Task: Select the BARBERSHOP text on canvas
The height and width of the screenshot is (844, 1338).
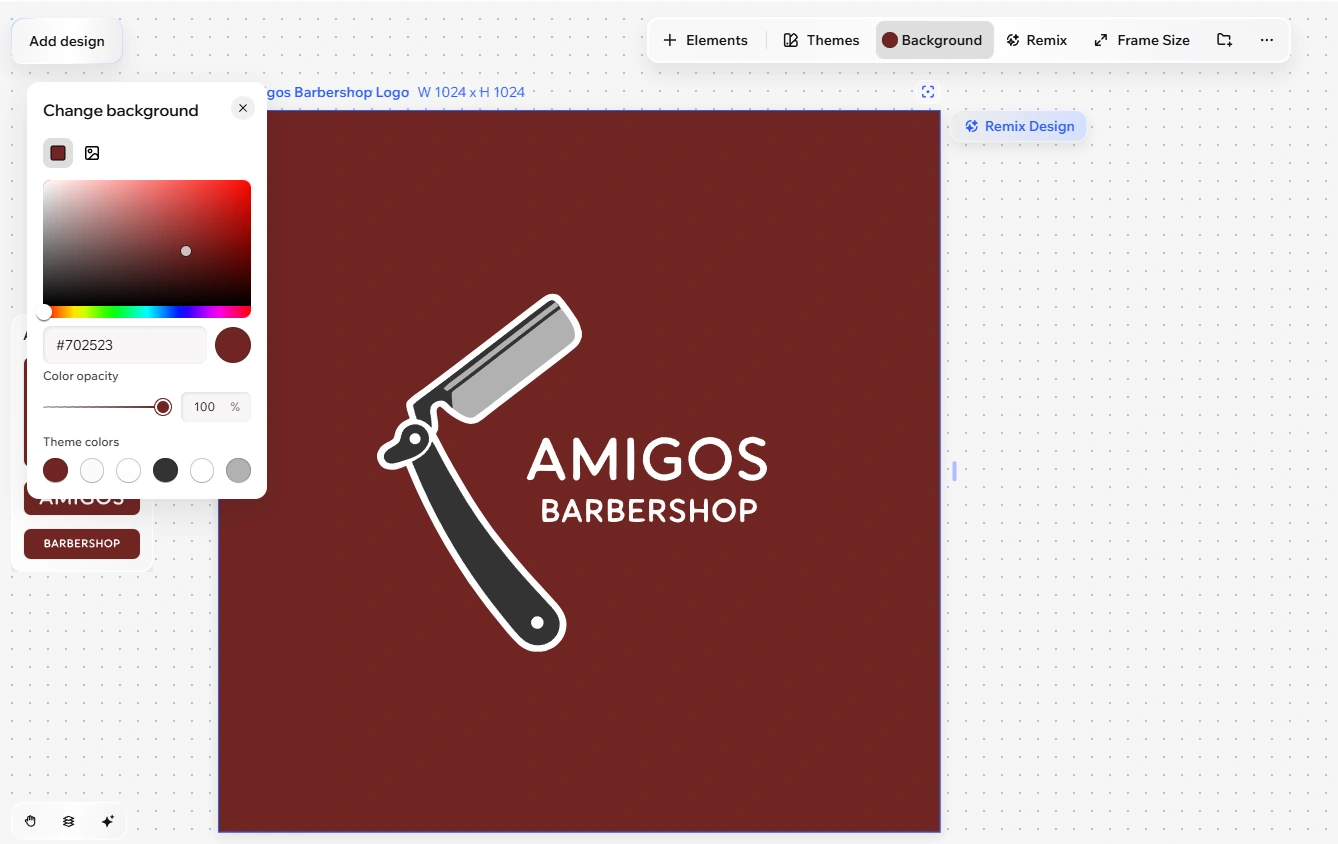Action: (x=649, y=511)
